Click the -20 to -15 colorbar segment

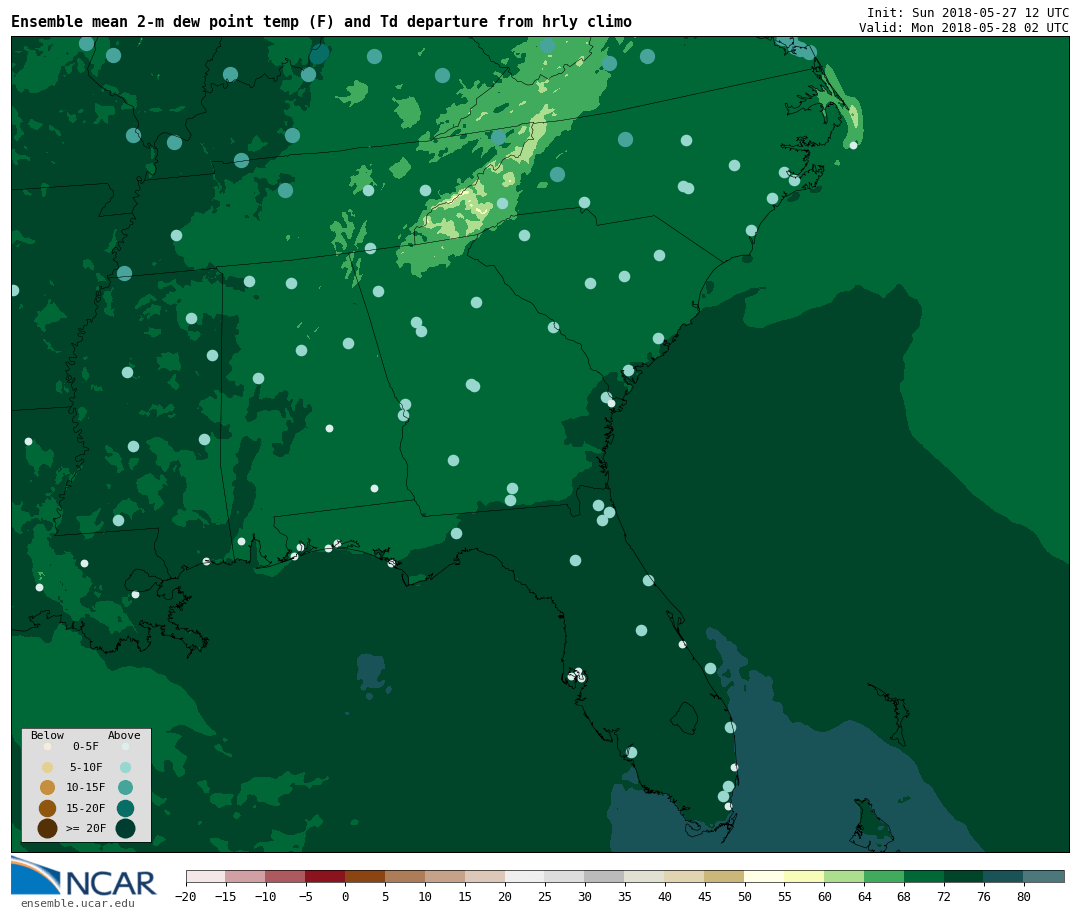click(206, 876)
